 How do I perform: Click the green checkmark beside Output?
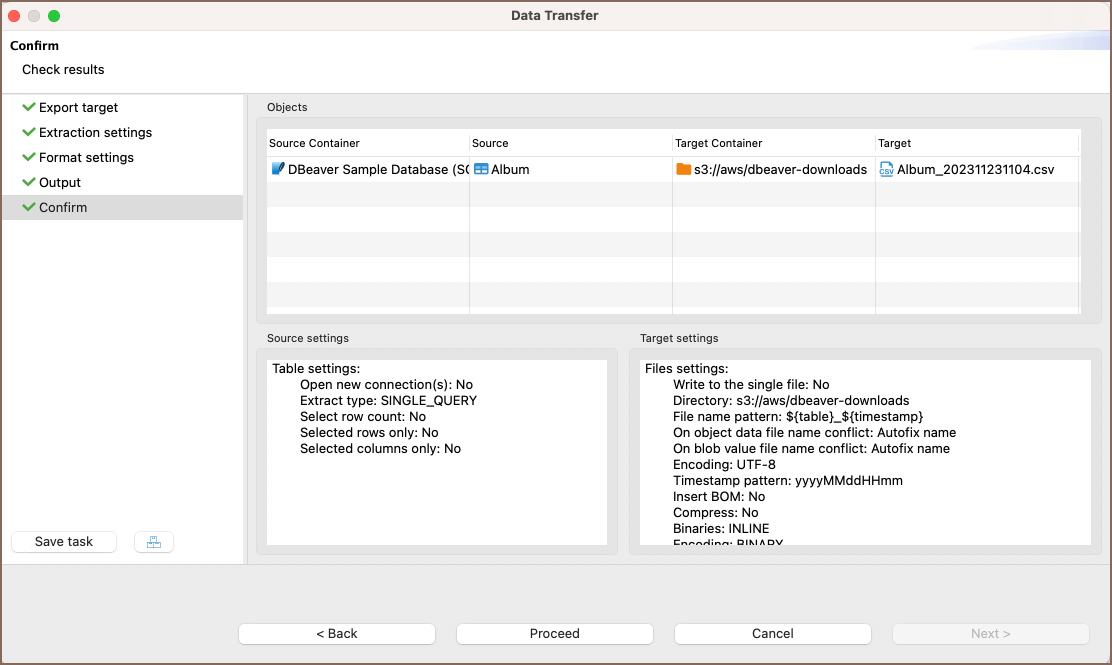(x=29, y=182)
